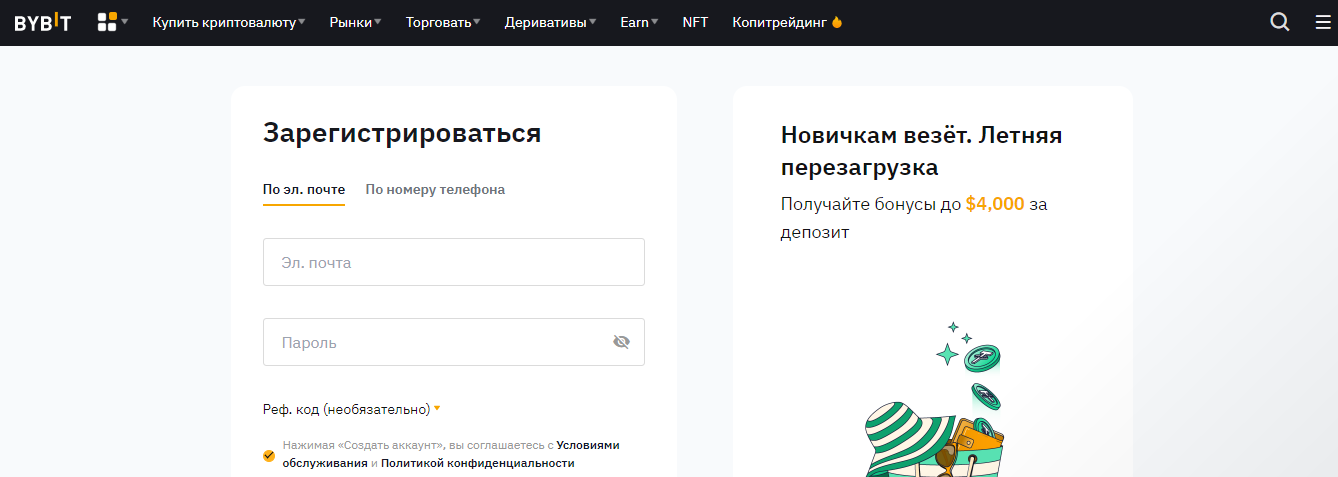
Task: Open the Политикой конфиденциальности link
Action: (478, 463)
